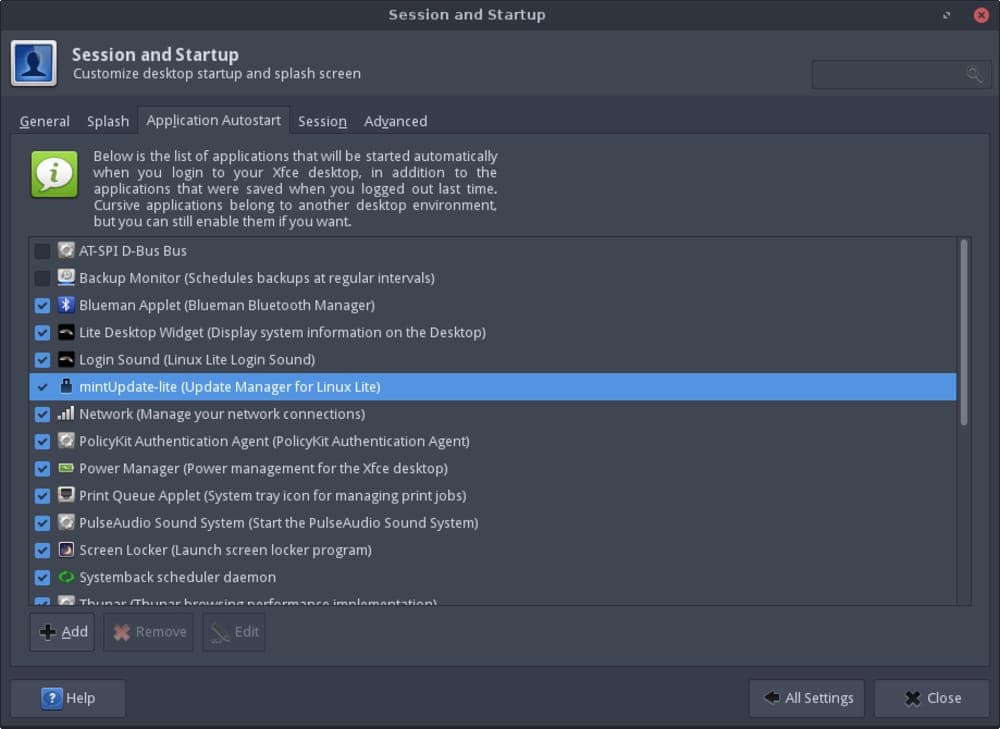The width and height of the screenshot is (1000, 729).
Task: Select "Screen Locker (Launch screen locker program)"
Action: tap(225, 550)
